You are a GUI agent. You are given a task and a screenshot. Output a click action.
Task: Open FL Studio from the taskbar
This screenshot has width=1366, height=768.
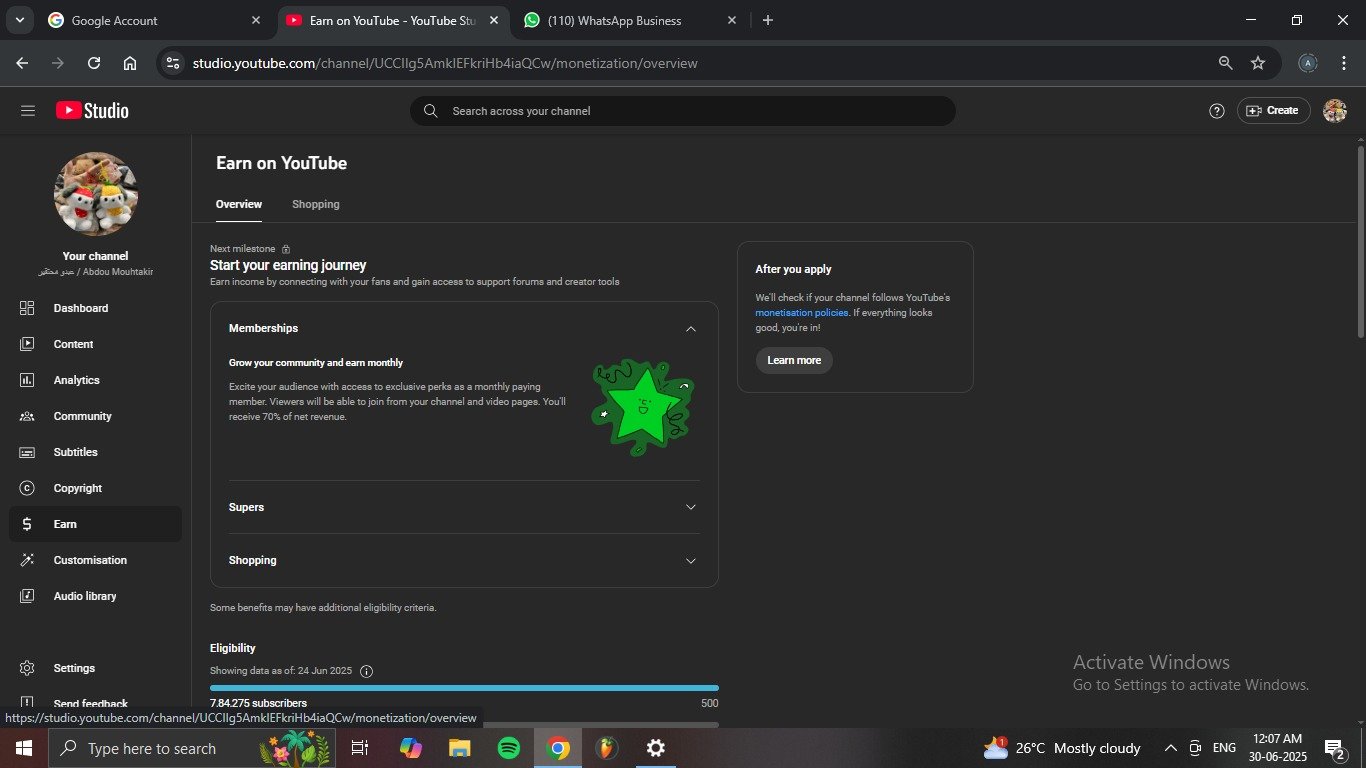pos(606,748)
